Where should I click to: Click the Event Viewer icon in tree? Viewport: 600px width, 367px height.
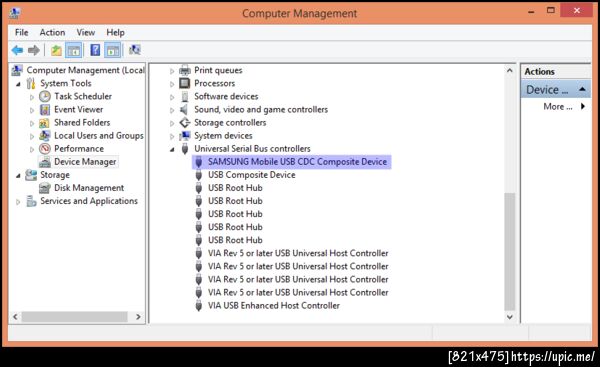coord(45,110)
